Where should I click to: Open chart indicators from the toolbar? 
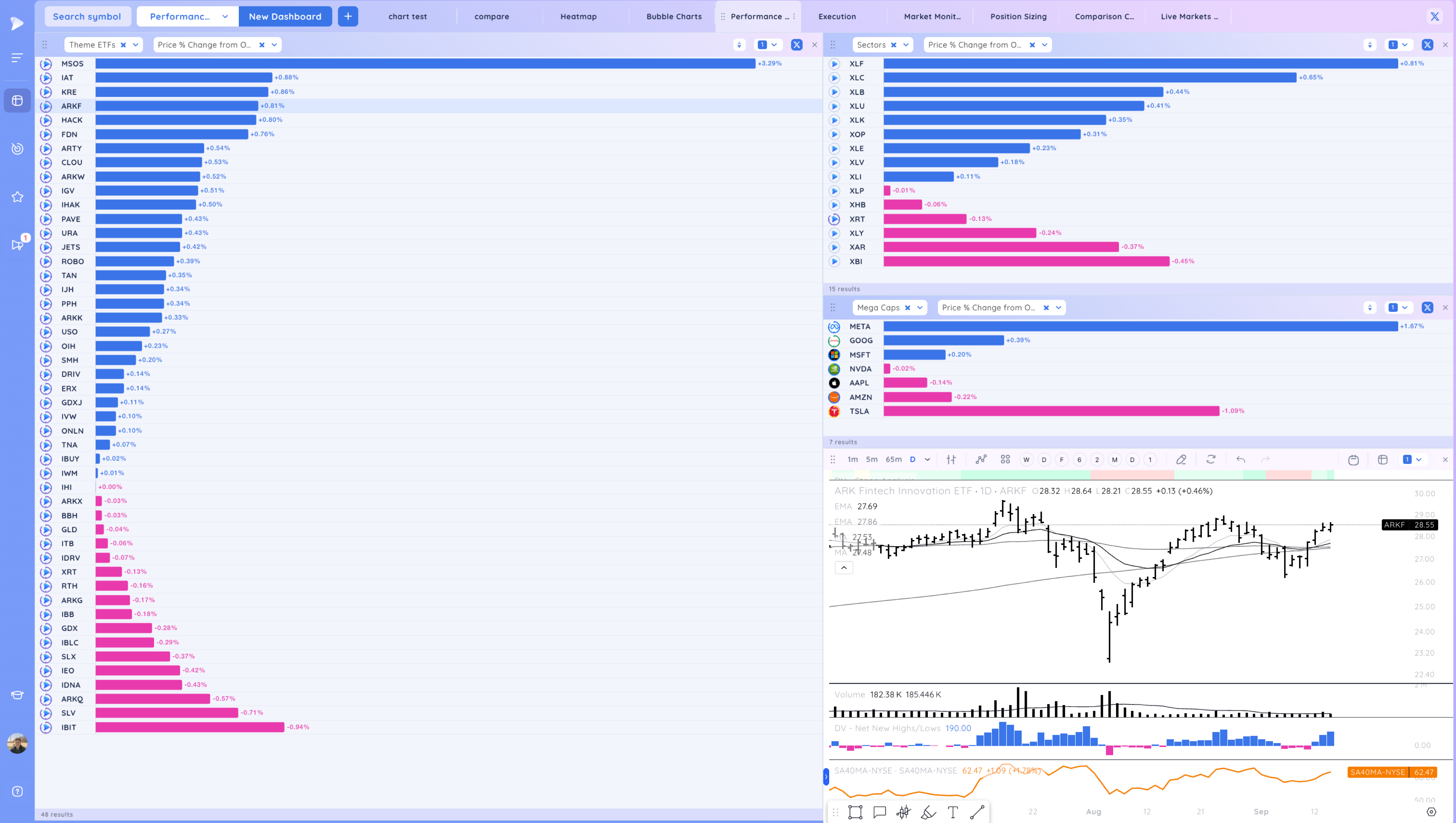pyautogui.click(x=981, y=460)
